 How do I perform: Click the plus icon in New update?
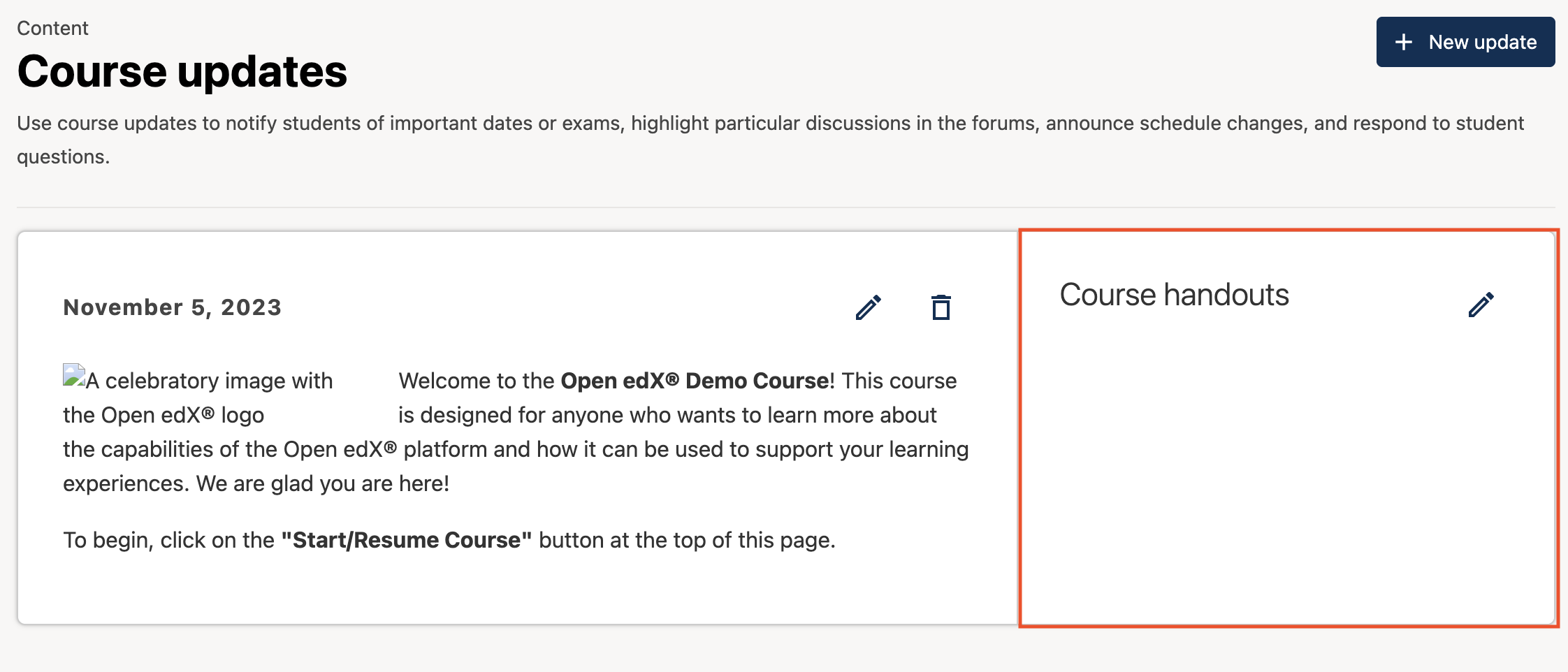click(x=1403, y=42)
